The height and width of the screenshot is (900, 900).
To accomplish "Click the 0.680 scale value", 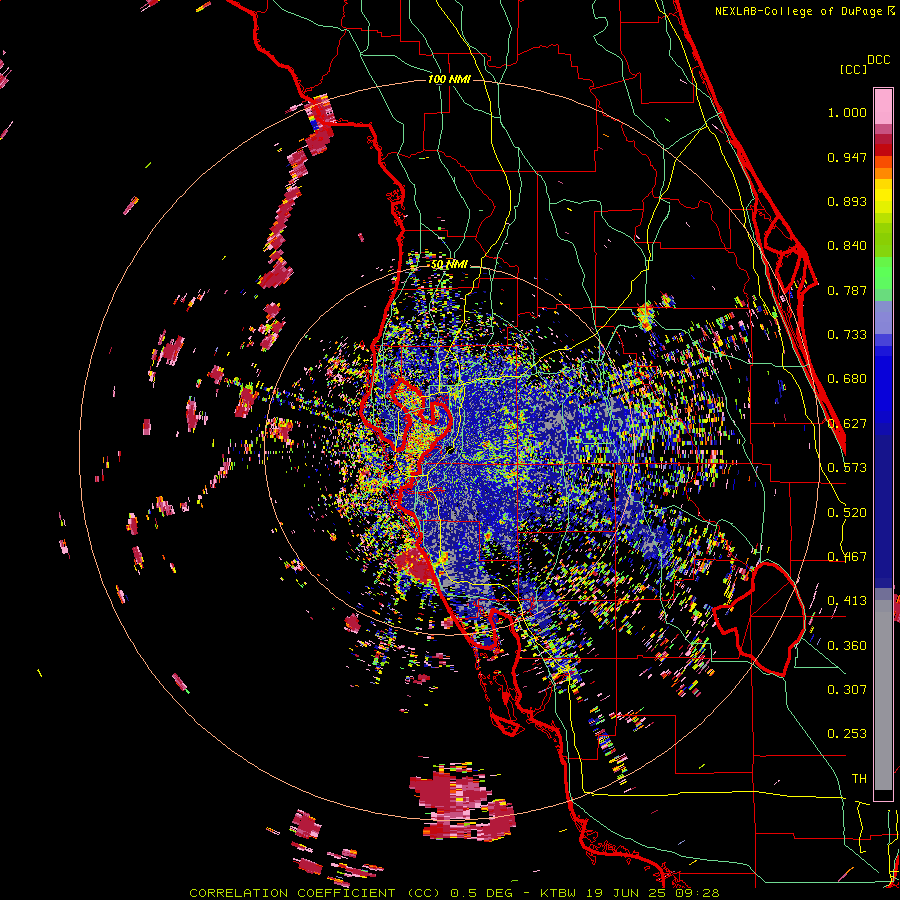I will click(x=847, y=379).
